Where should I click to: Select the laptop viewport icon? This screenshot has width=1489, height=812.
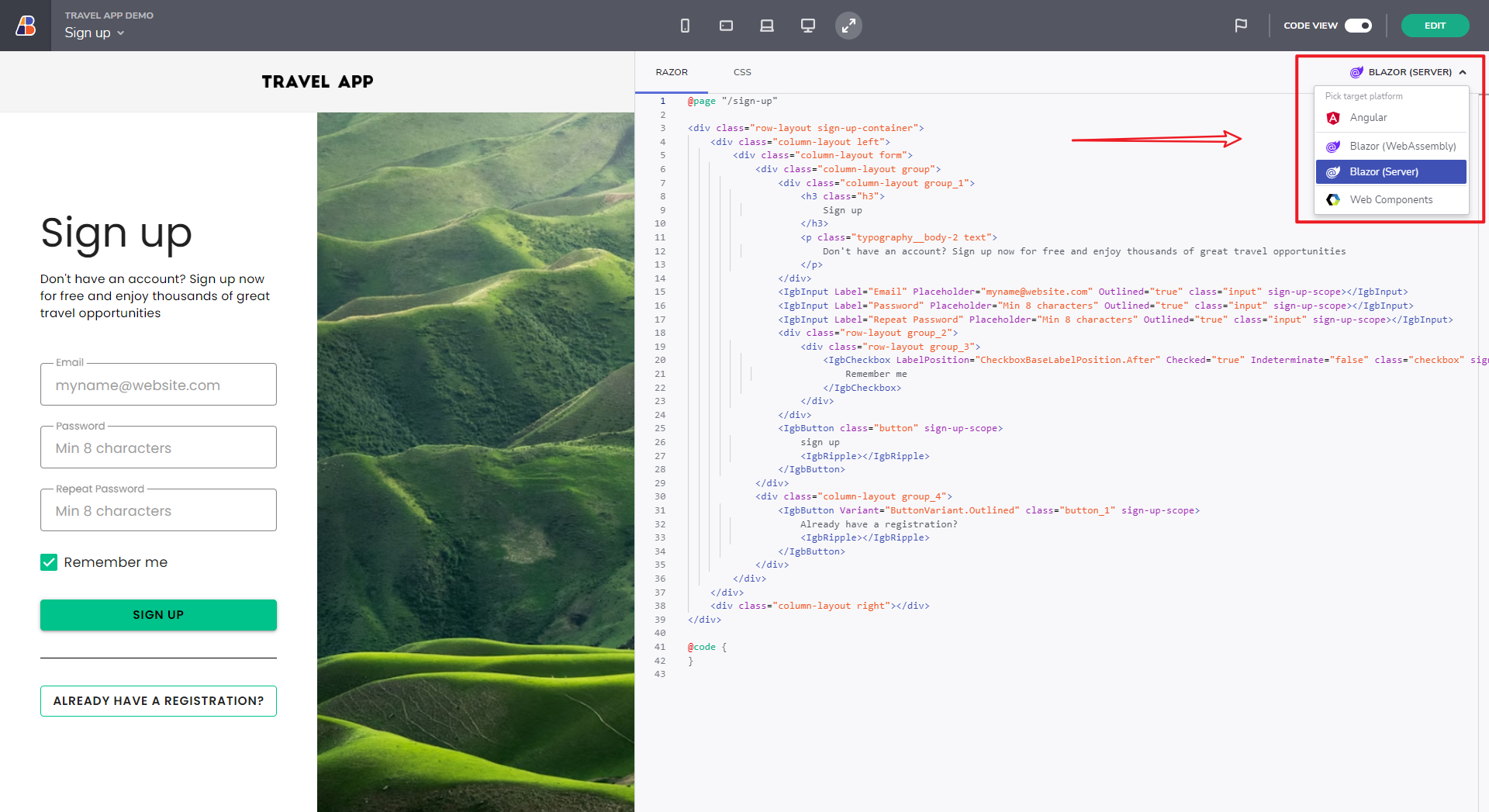(x=767, y=26)
